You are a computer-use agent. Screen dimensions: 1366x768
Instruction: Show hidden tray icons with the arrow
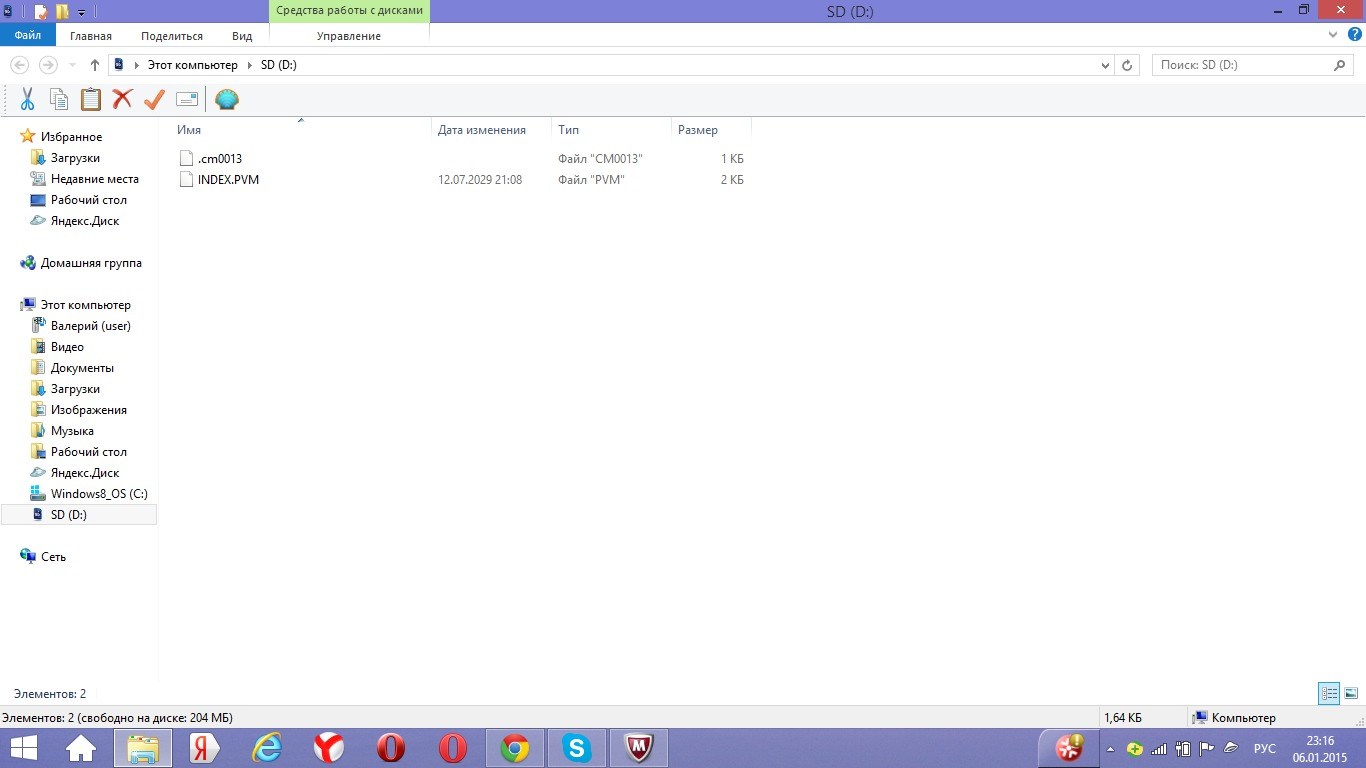point(1110,748)
